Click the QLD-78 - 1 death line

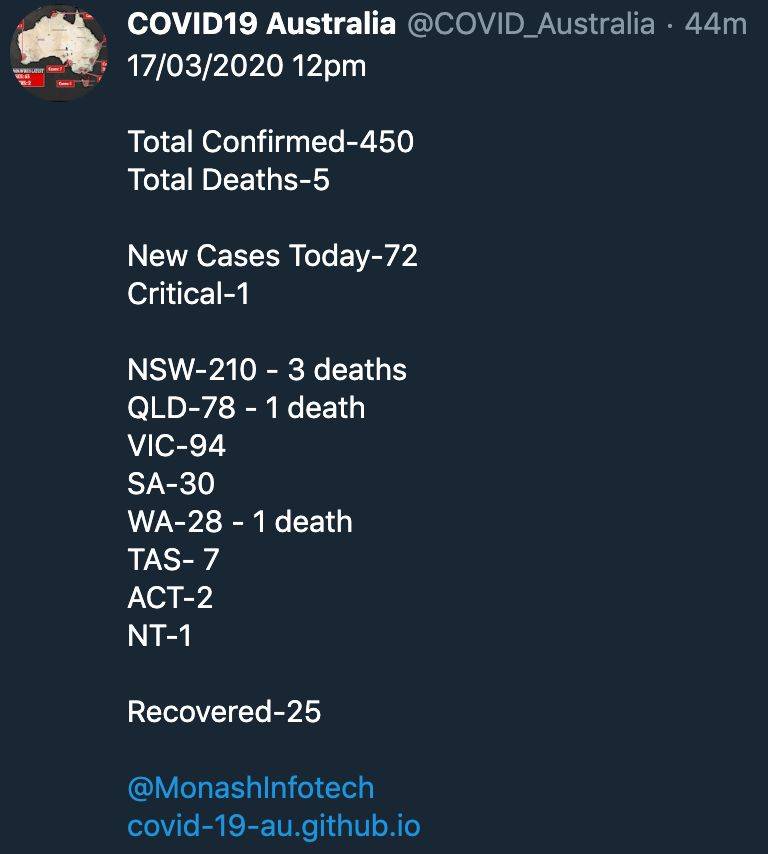(x=246, y=407)
